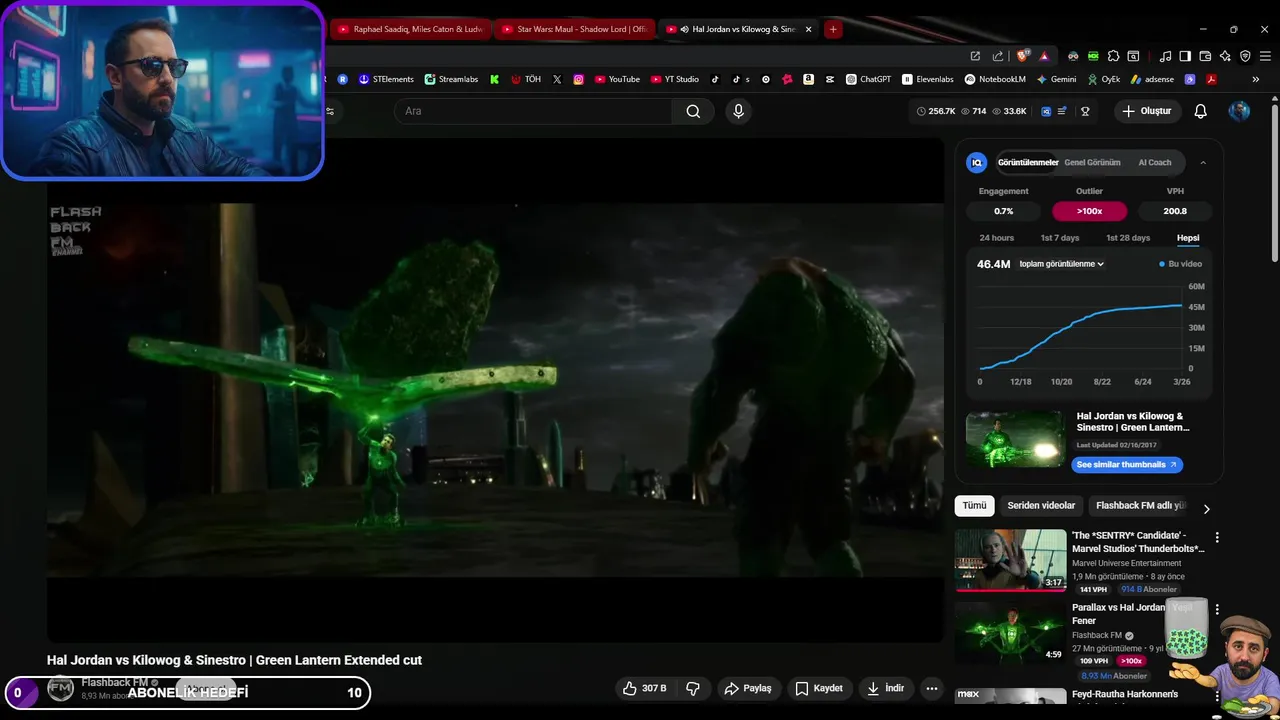Select the 1st 7 days tab

tap(1060, 238)
